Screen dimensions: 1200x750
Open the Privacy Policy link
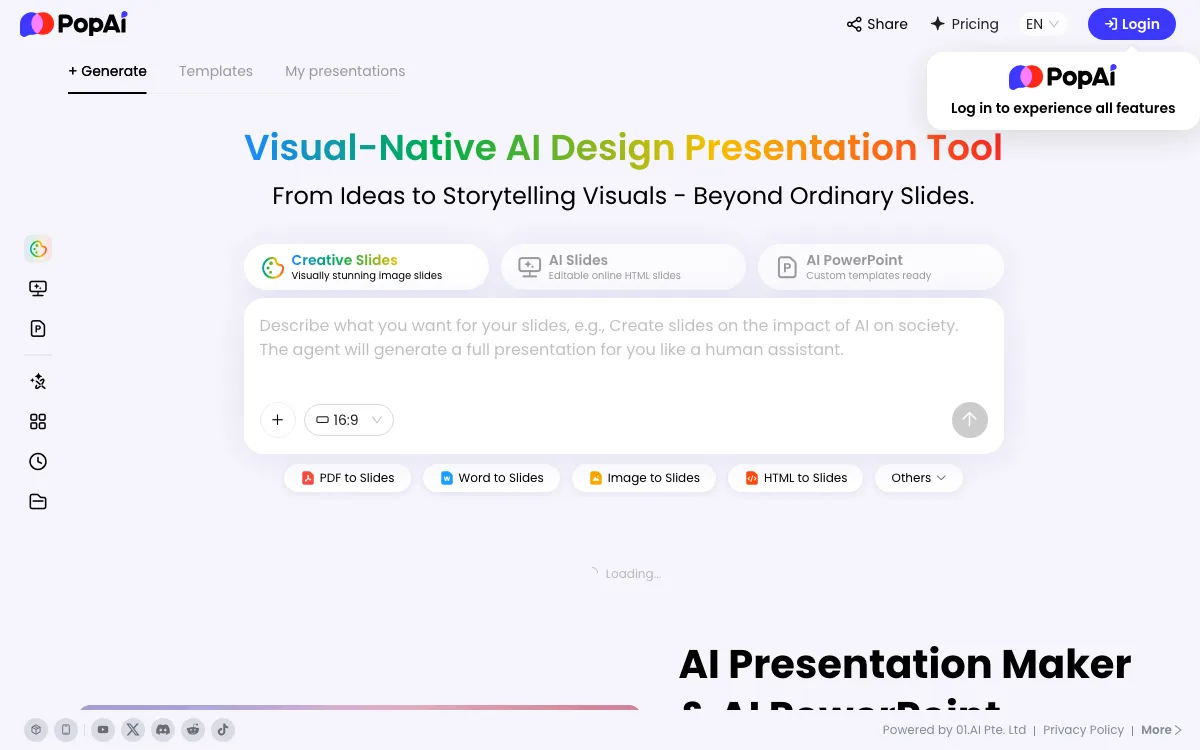tap(1083, 730)
